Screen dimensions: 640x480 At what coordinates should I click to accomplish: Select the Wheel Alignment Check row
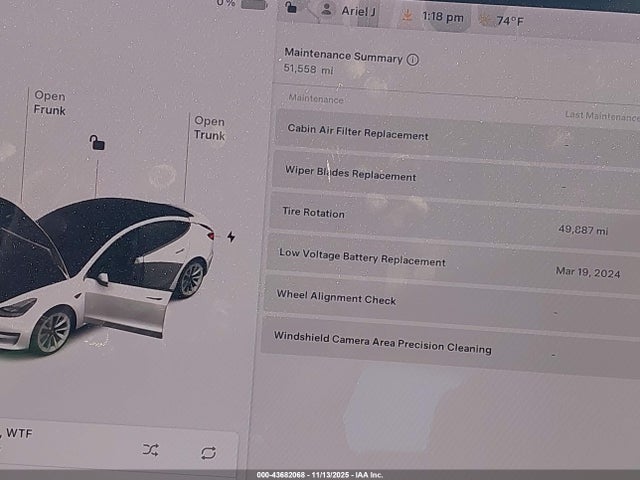tap(451, 304)
